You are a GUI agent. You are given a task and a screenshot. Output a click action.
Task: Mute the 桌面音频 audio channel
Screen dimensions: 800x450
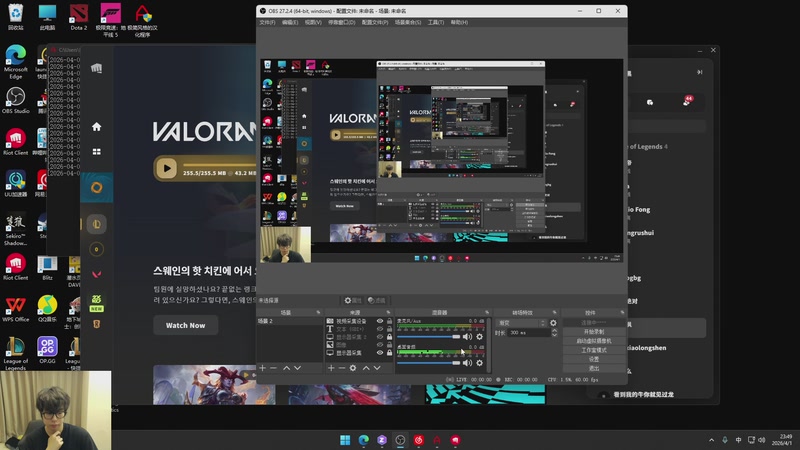467,363
